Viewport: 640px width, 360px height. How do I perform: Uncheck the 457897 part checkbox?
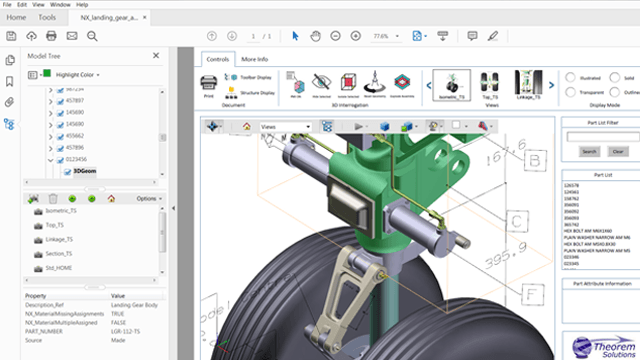pos(60,101)
